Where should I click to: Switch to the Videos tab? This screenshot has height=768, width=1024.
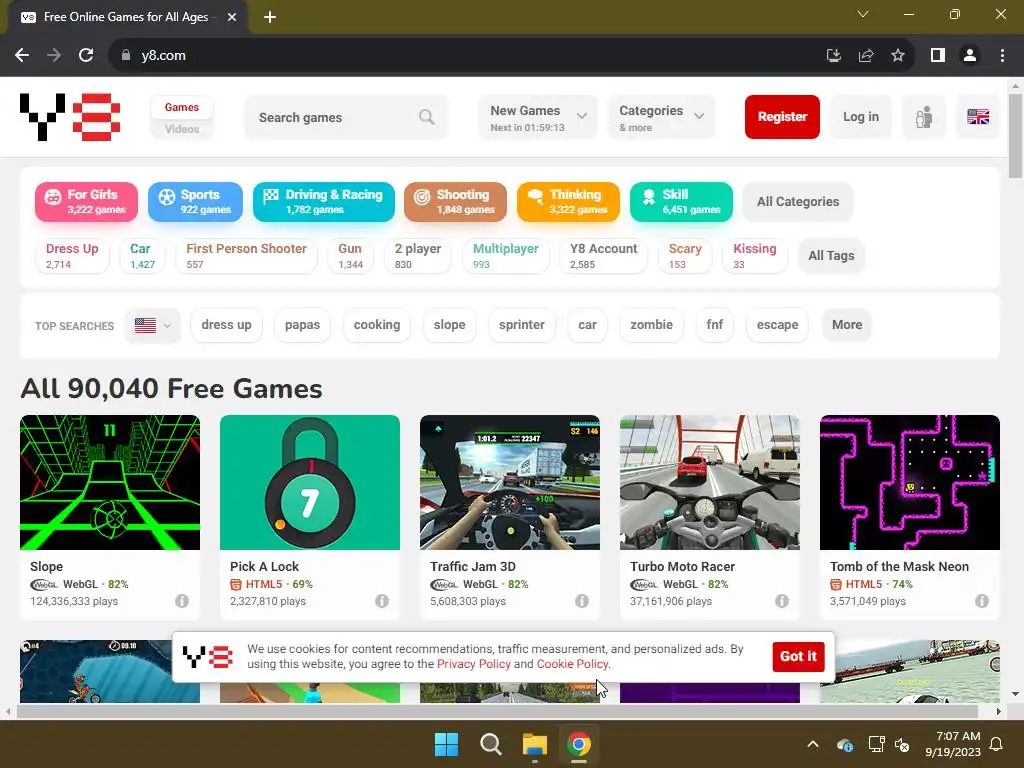pos(182,129)
